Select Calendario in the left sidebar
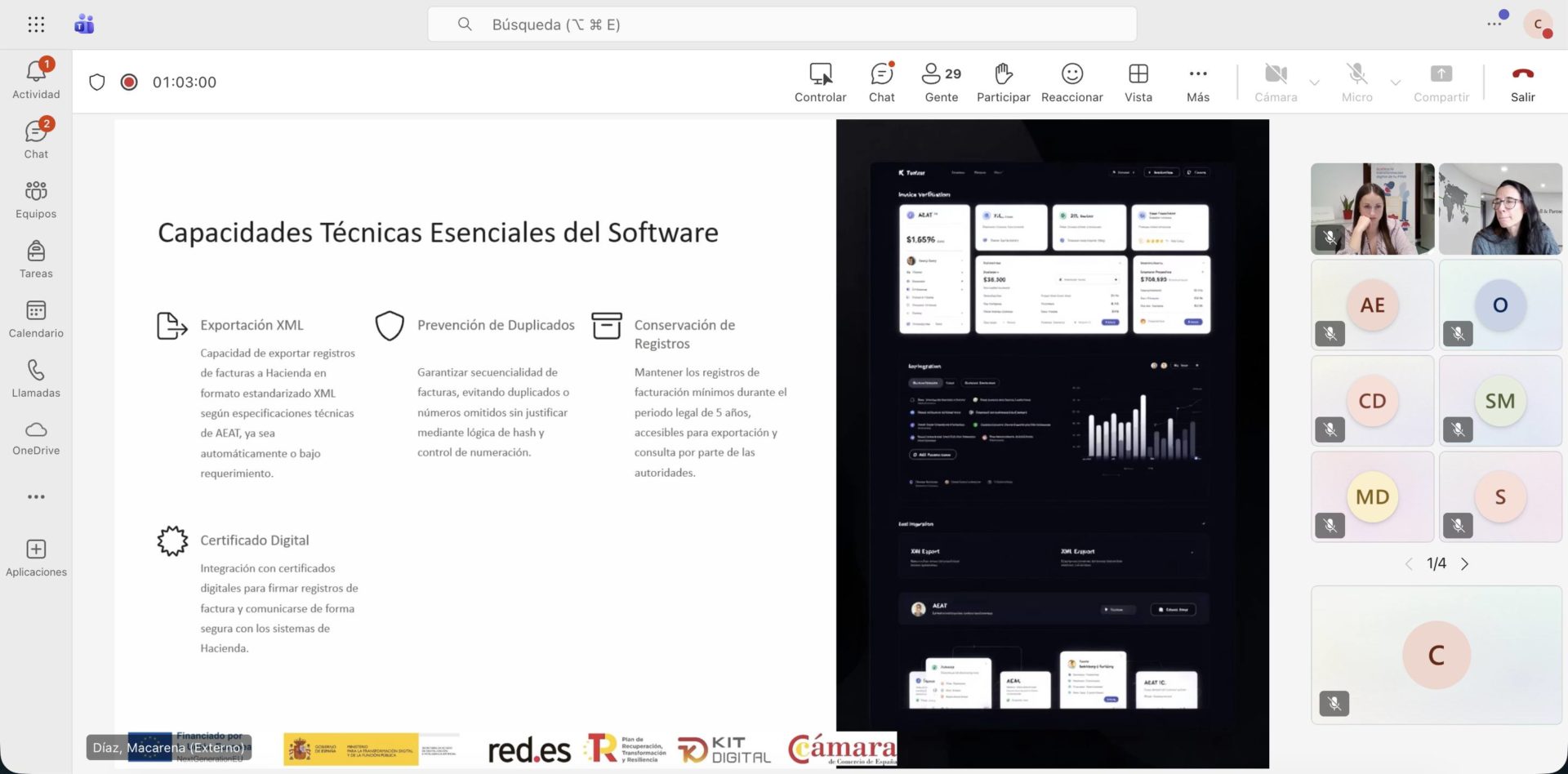 [x=36, y=318]
